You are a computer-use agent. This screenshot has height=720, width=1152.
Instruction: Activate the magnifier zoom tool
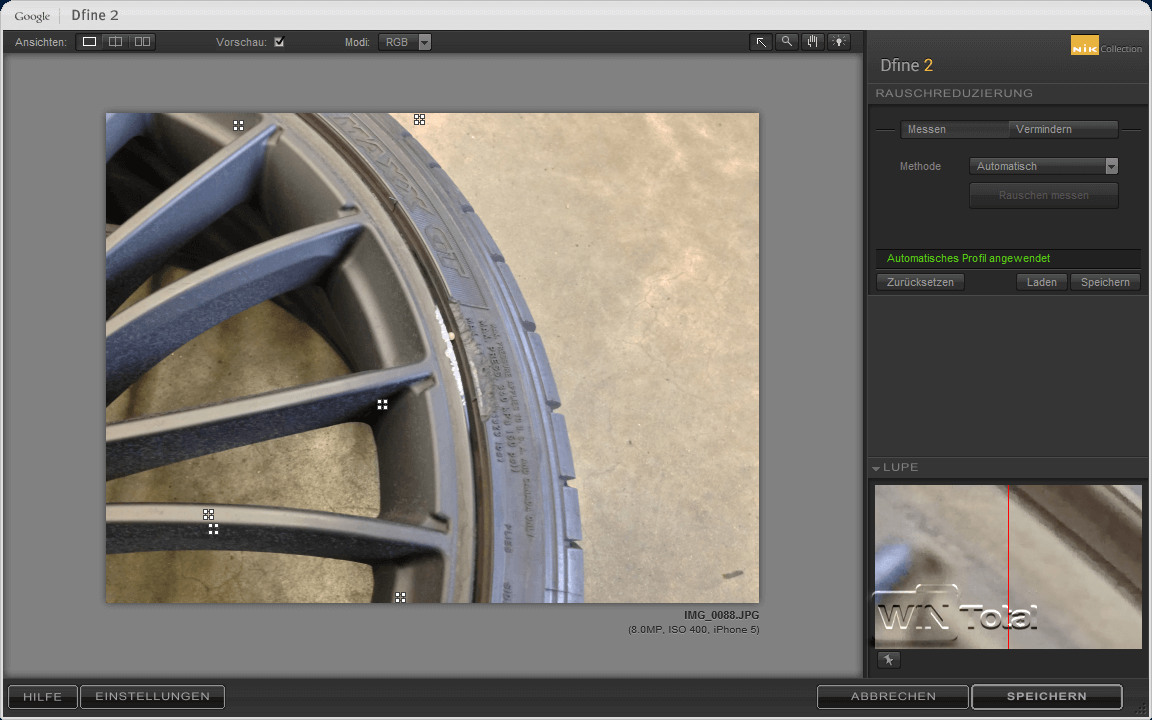pyautogui.click(x=787, y=42)
